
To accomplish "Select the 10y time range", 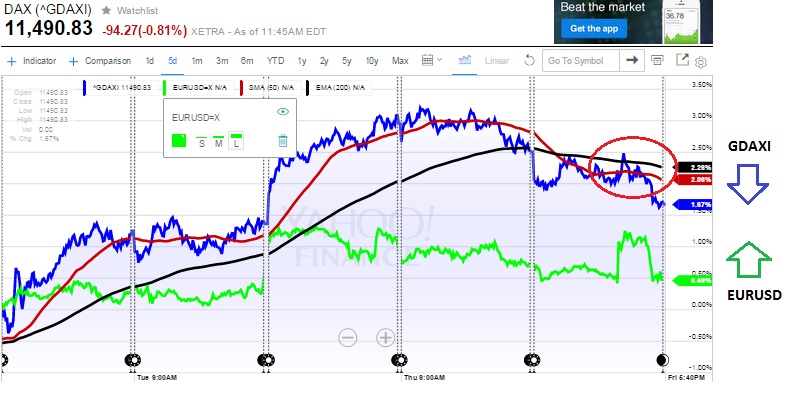I will coord(372,61).
